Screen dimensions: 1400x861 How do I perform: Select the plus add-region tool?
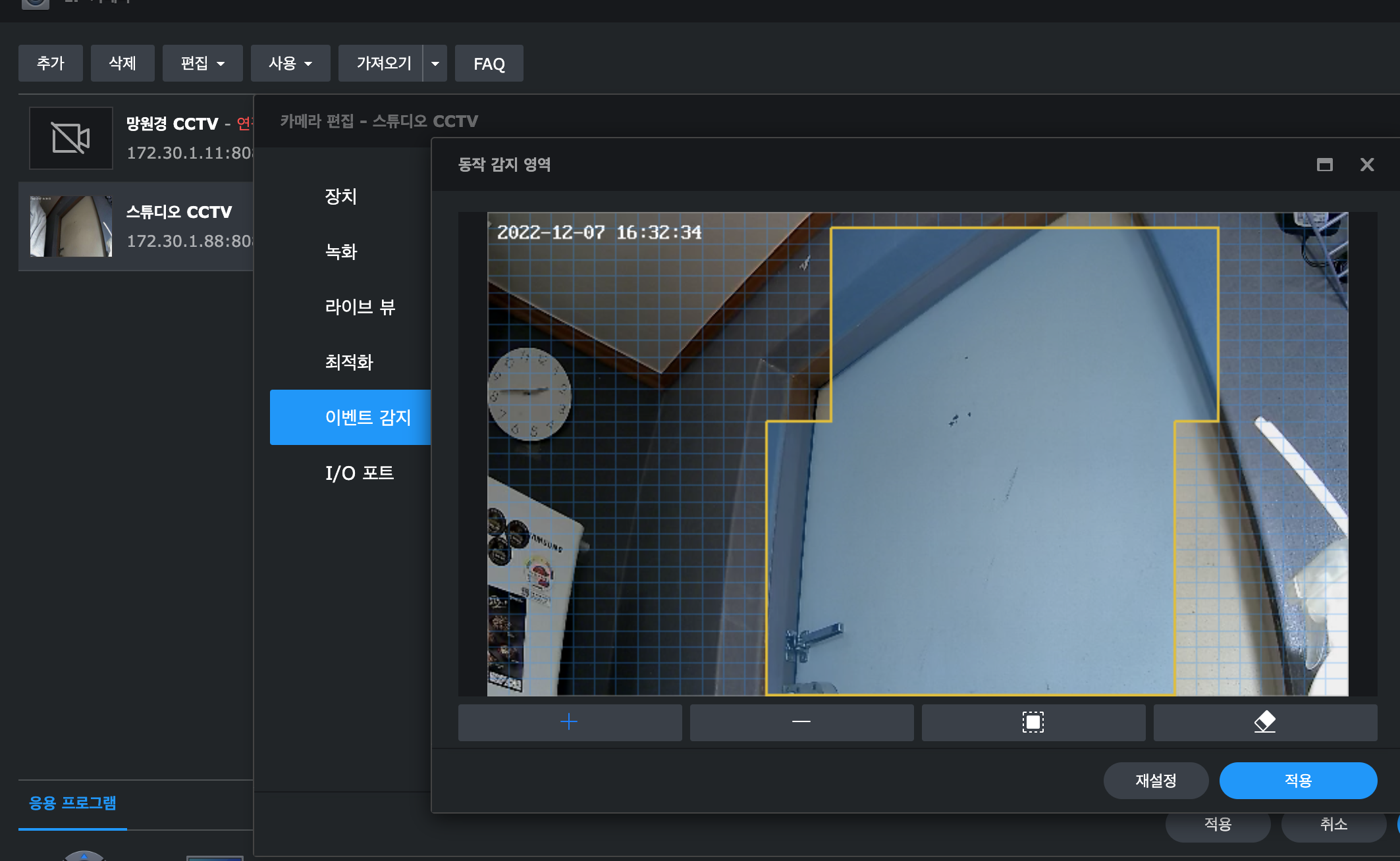point(570,722)
